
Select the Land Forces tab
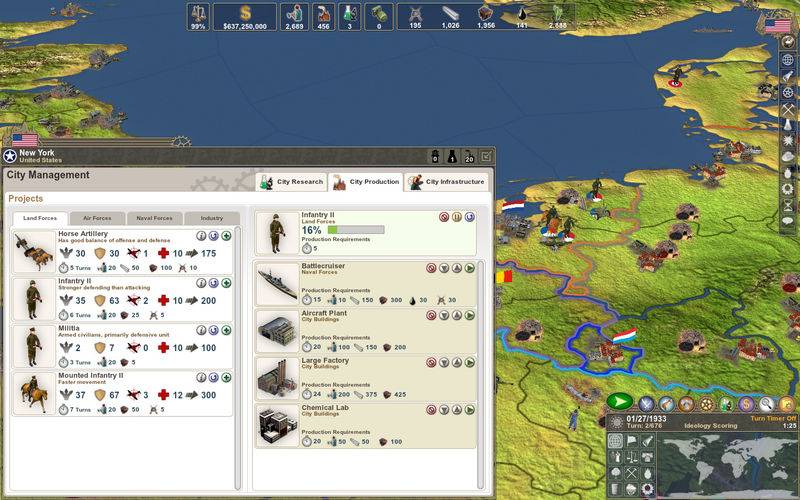point(40,218)
